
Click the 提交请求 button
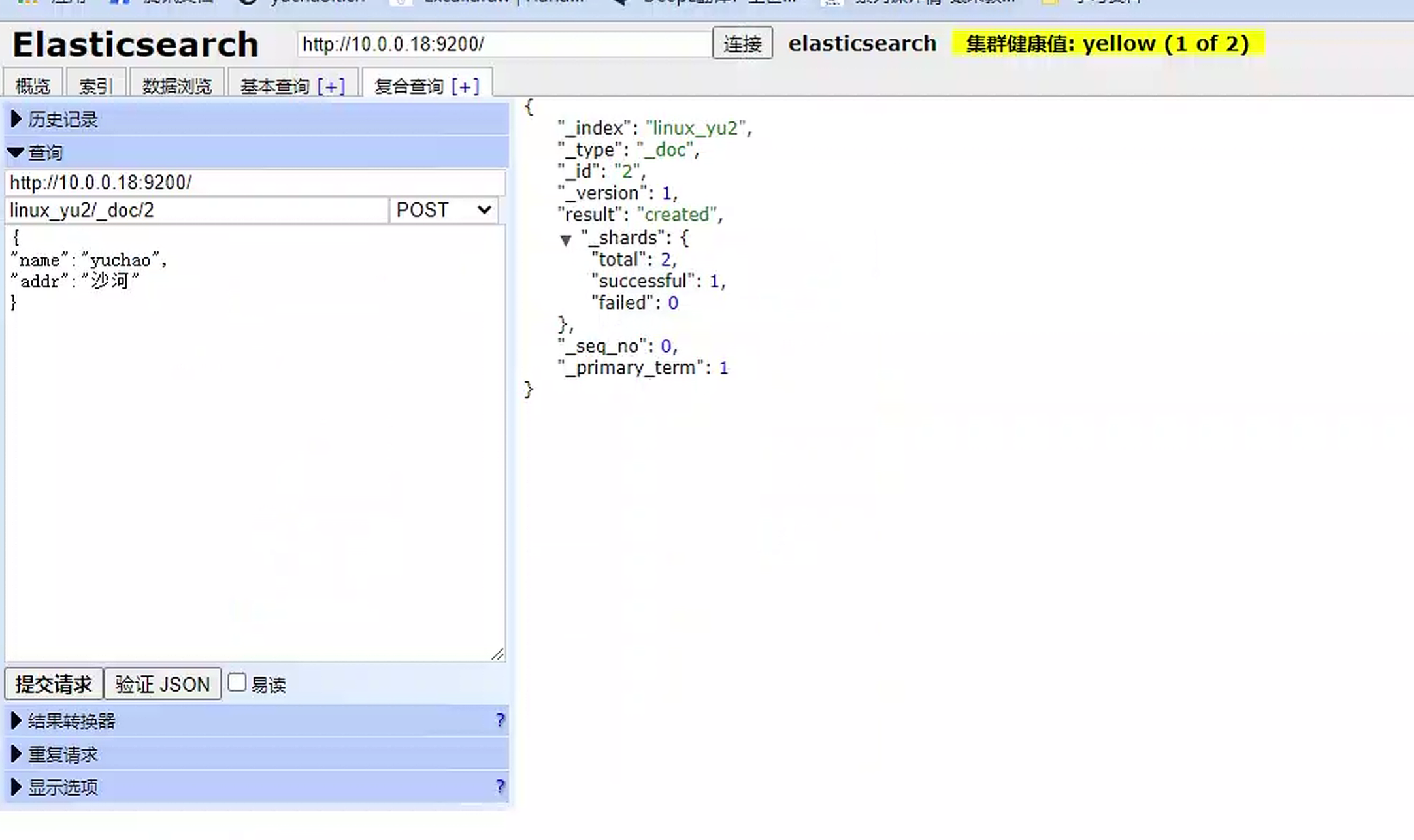pos(54,683)
